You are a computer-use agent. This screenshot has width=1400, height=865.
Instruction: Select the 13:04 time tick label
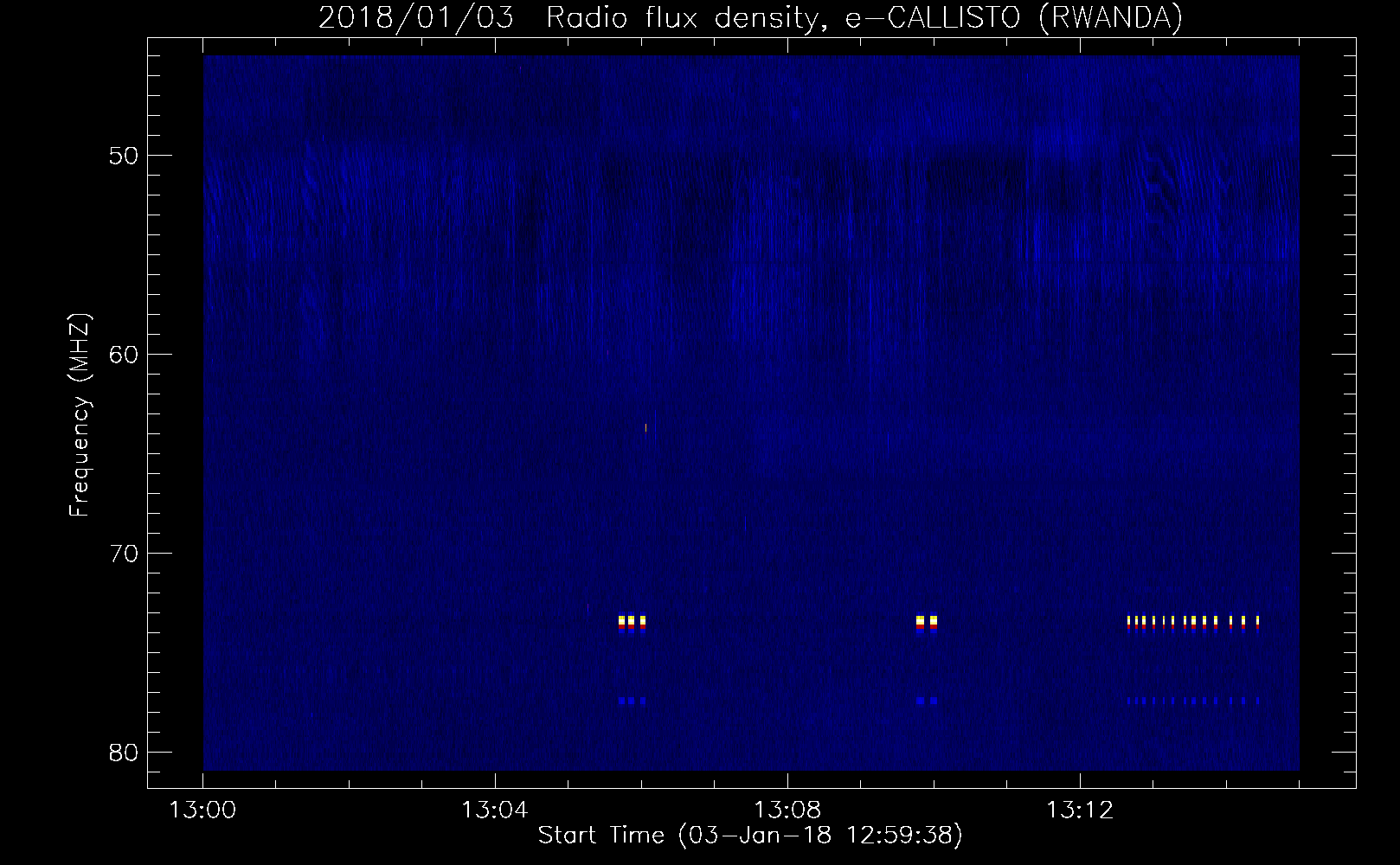point(495,811)
